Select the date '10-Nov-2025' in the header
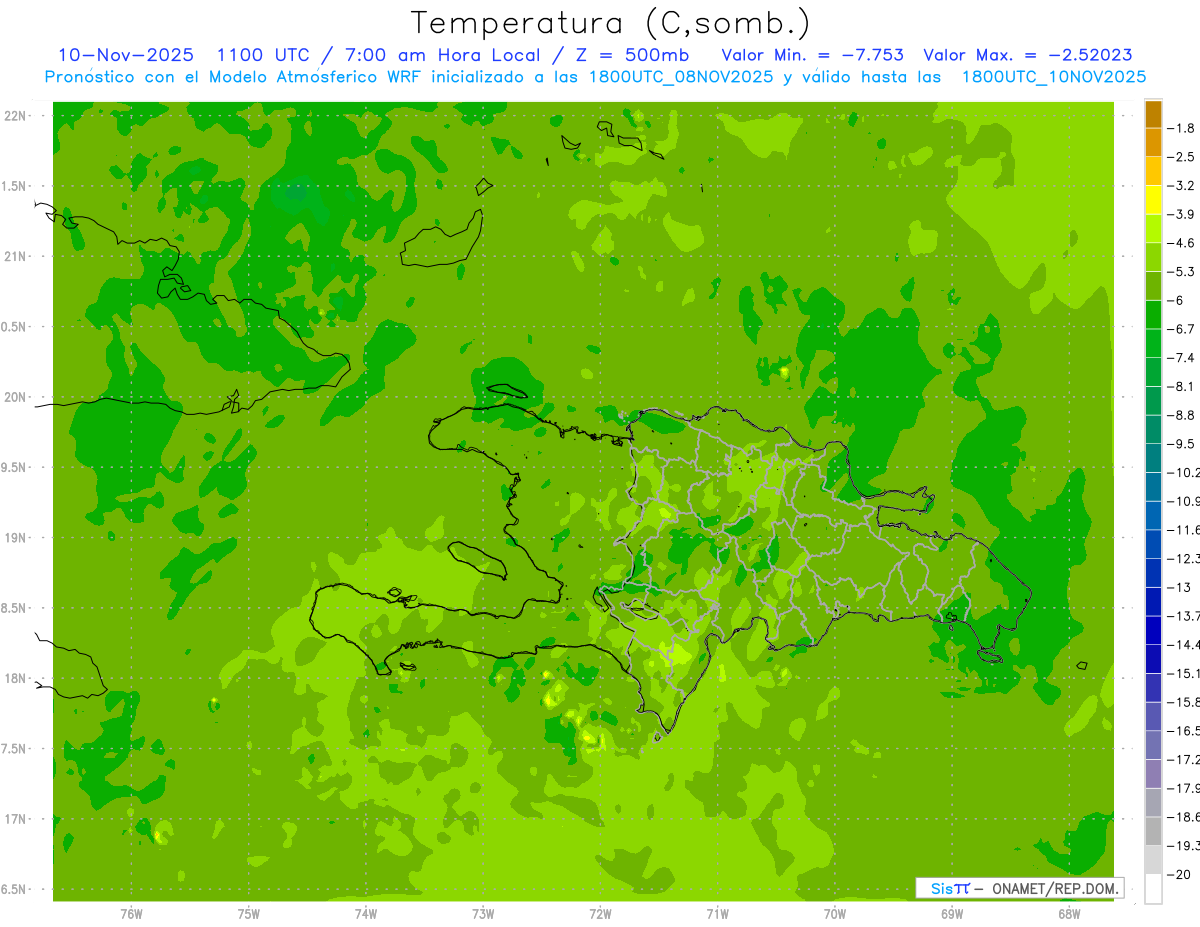Viewport: 1200px width, 927px height. pos(126,55)
